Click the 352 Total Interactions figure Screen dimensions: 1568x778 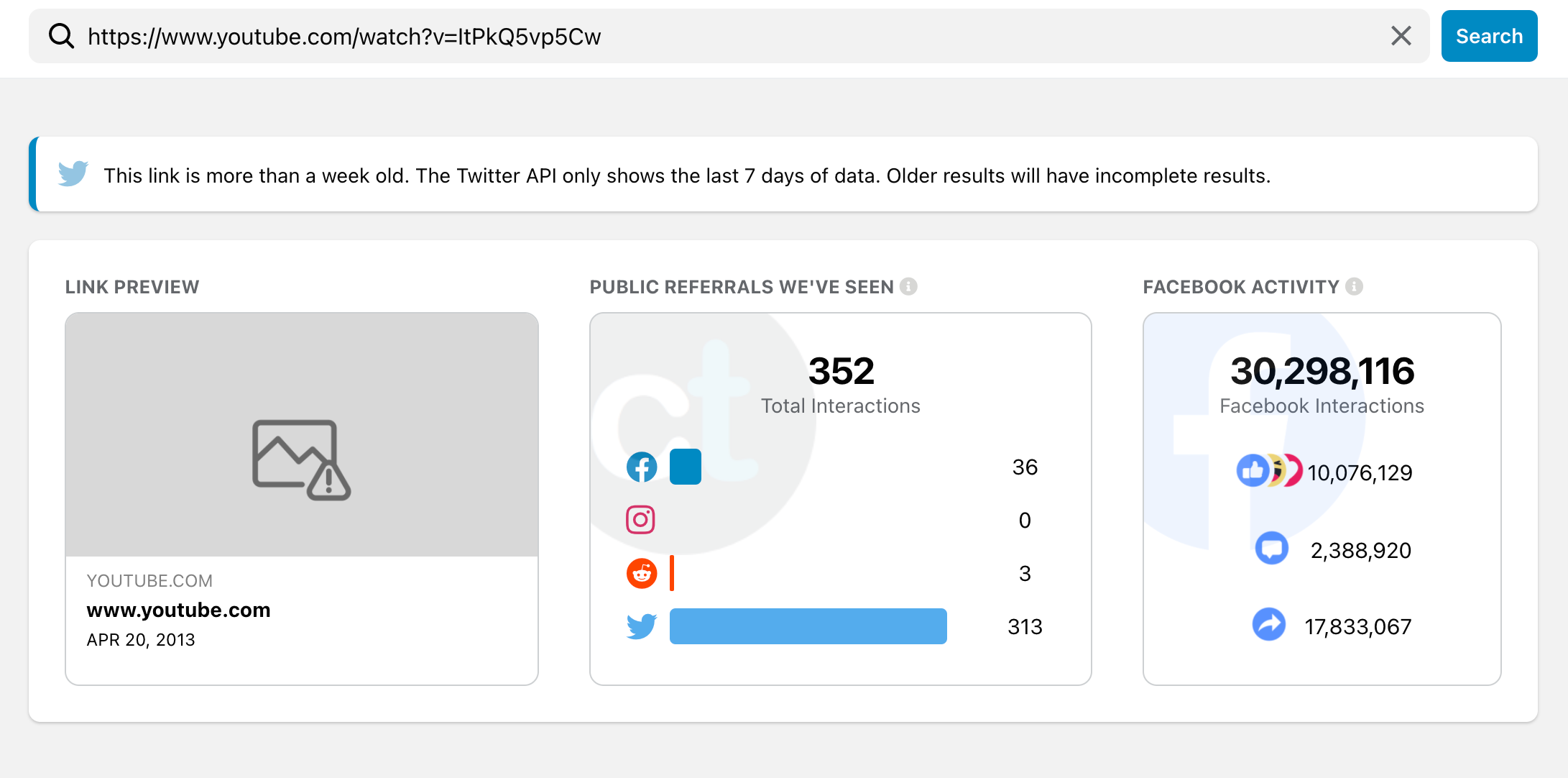[841, 371]
